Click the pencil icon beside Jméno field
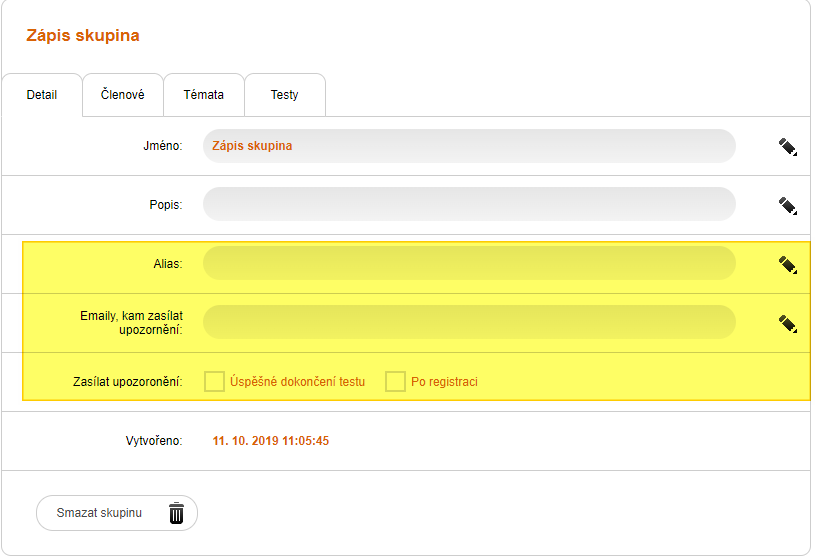 (x=788, y=147)
